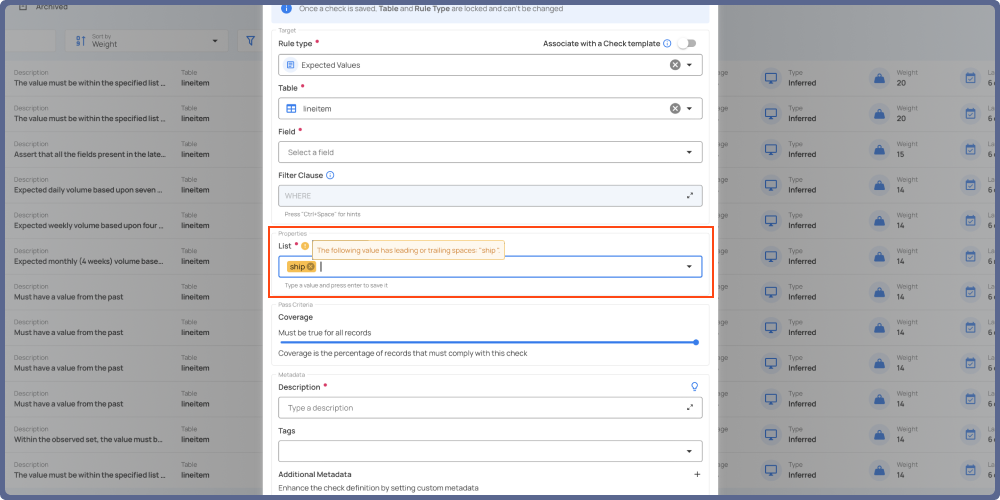Open the Select a field dropdown

click(689, 152)
